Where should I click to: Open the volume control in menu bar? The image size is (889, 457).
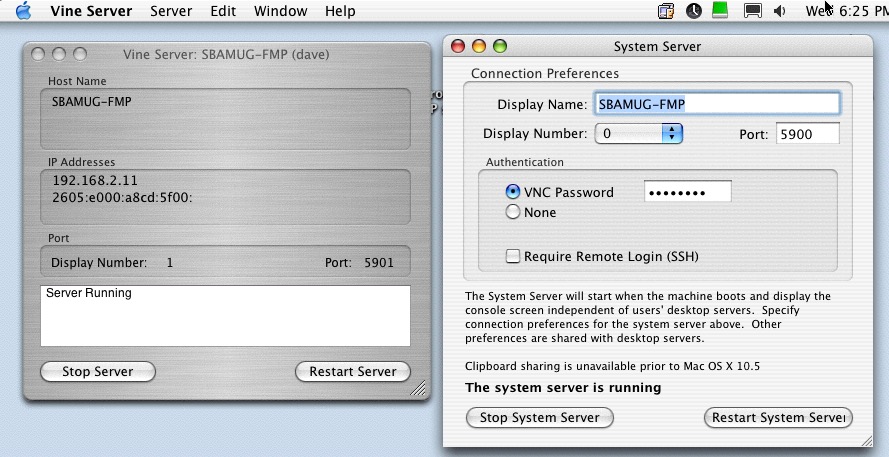pyautogui.click(x=780, y=11)
